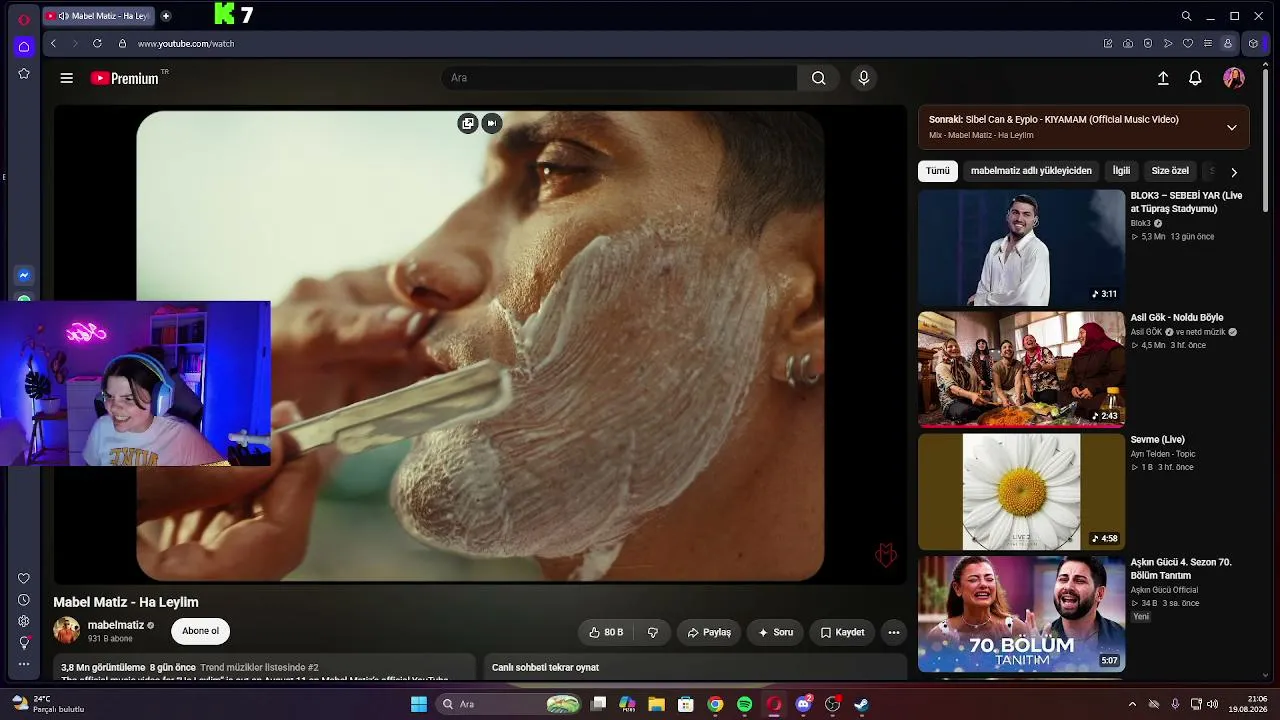Open the YouTube create upload icon

click(1163, 78)
